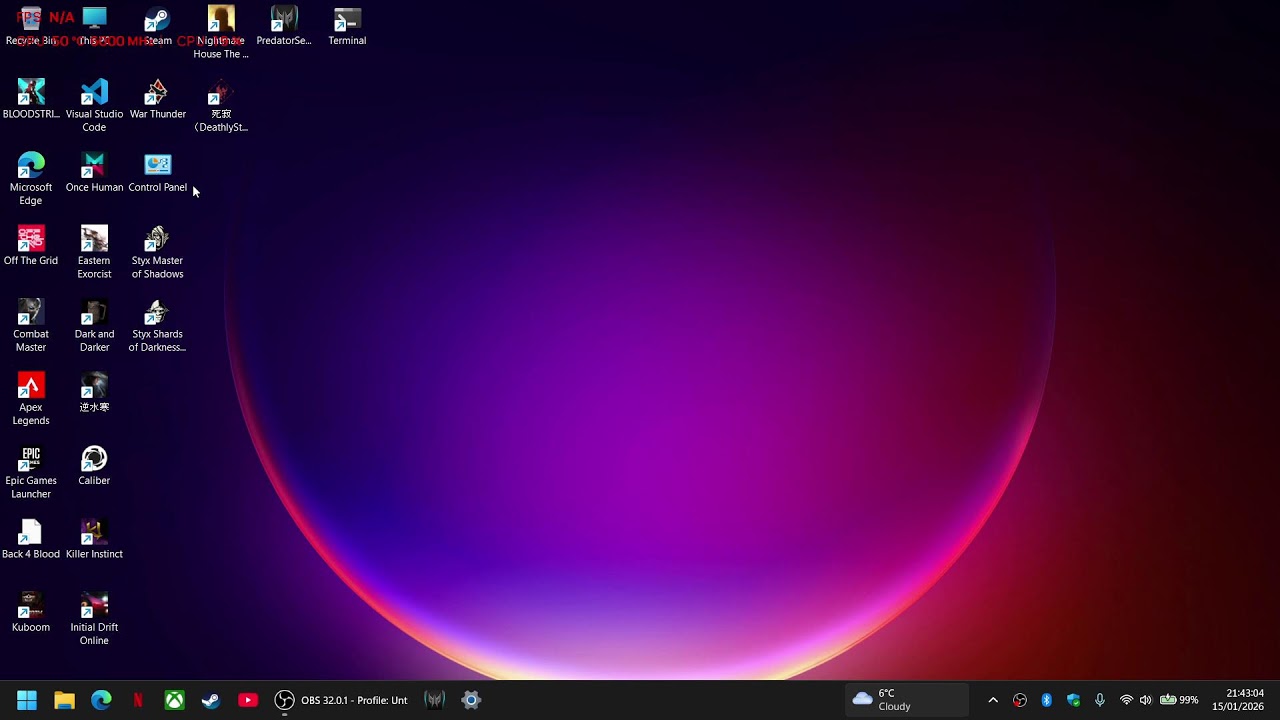Click the microphone tray icon
Image resolution: width=1280 pixels, height=720 pixels.
point(1100,700)
